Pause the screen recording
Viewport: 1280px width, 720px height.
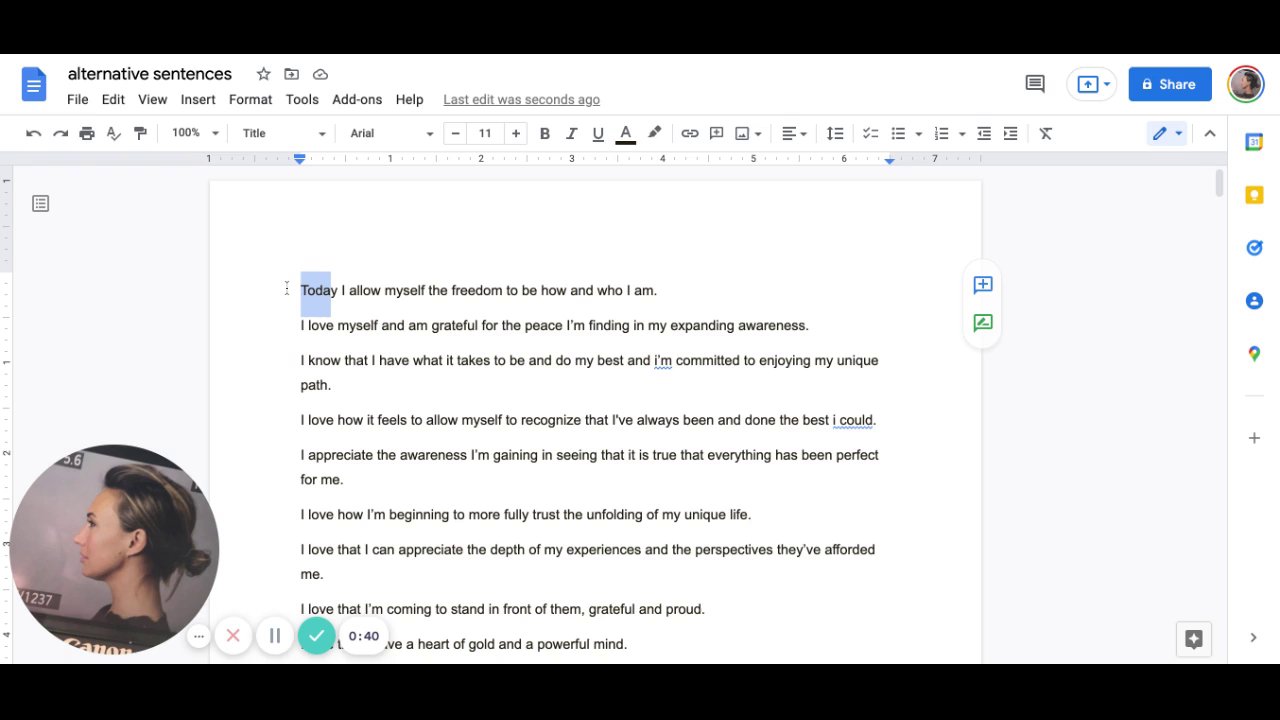[275, 636]
